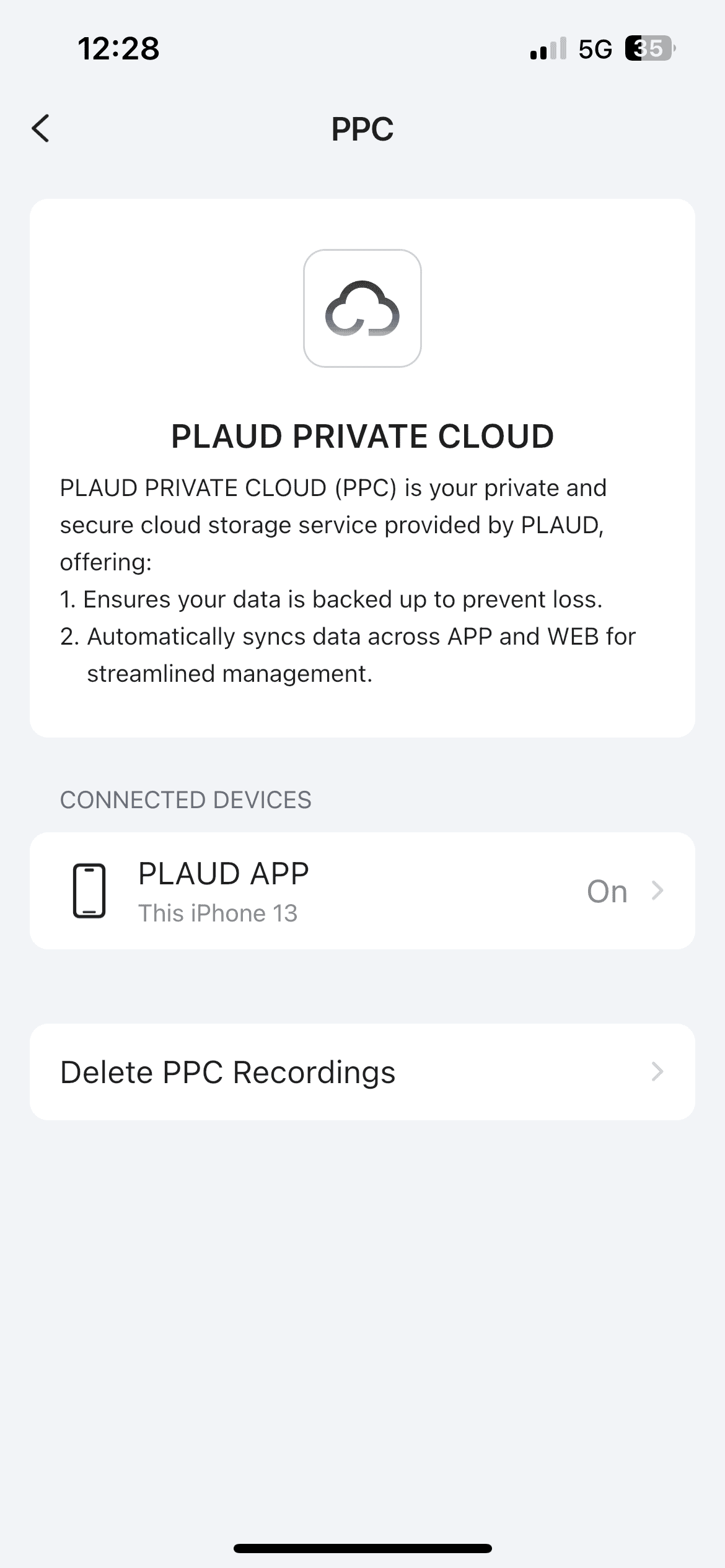Screen dimensions: 725x1568
Task: Tap the clock showing 12:28
Action: [118, 48]
